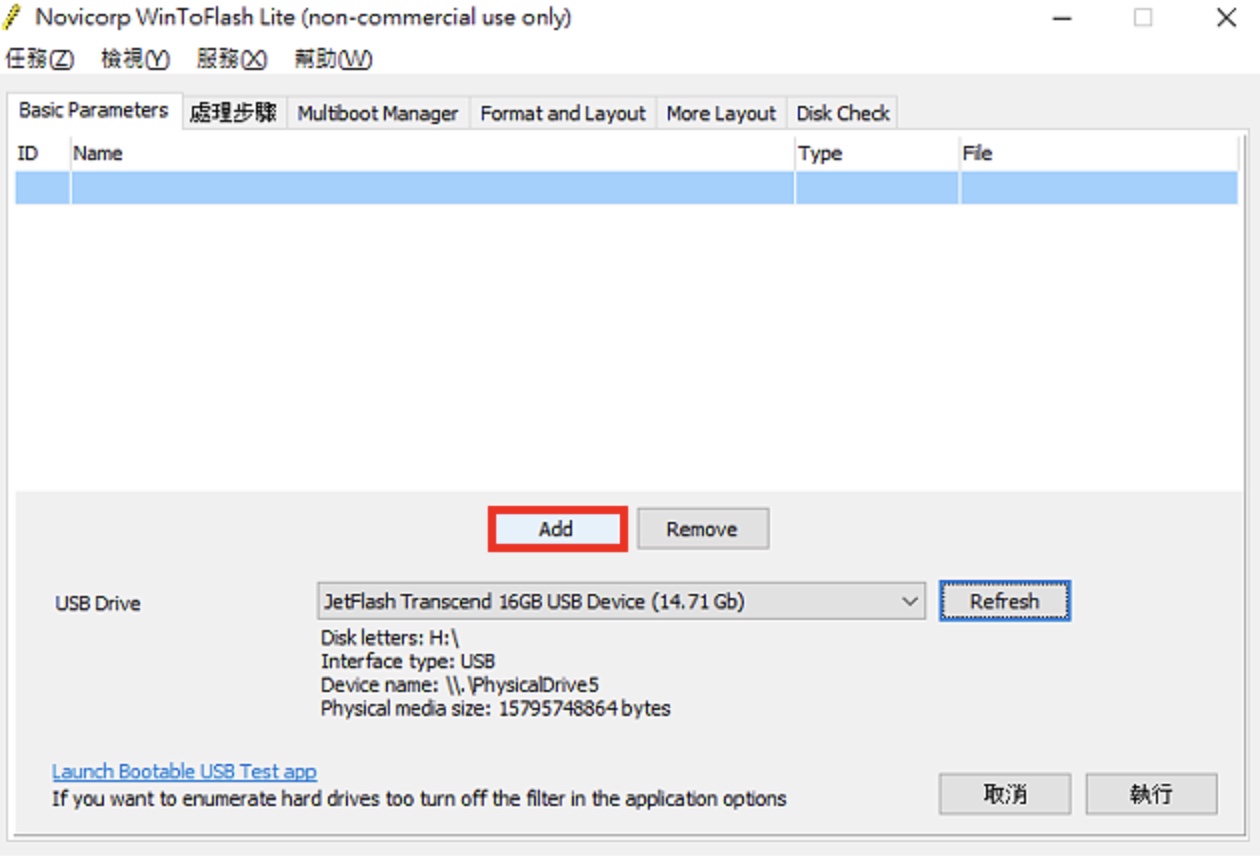
Task: Open the Multiboot Manager tab
Action: (378, 113)
